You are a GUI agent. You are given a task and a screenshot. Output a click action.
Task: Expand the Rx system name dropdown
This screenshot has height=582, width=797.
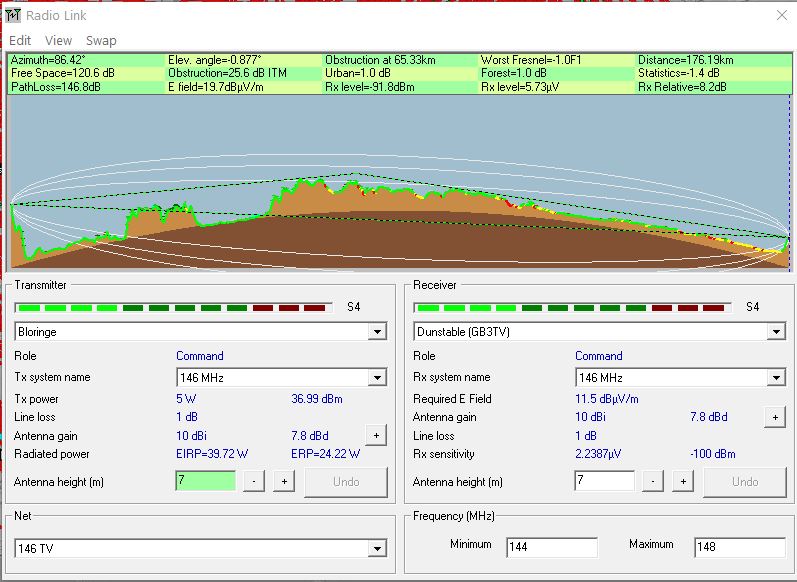776,378
